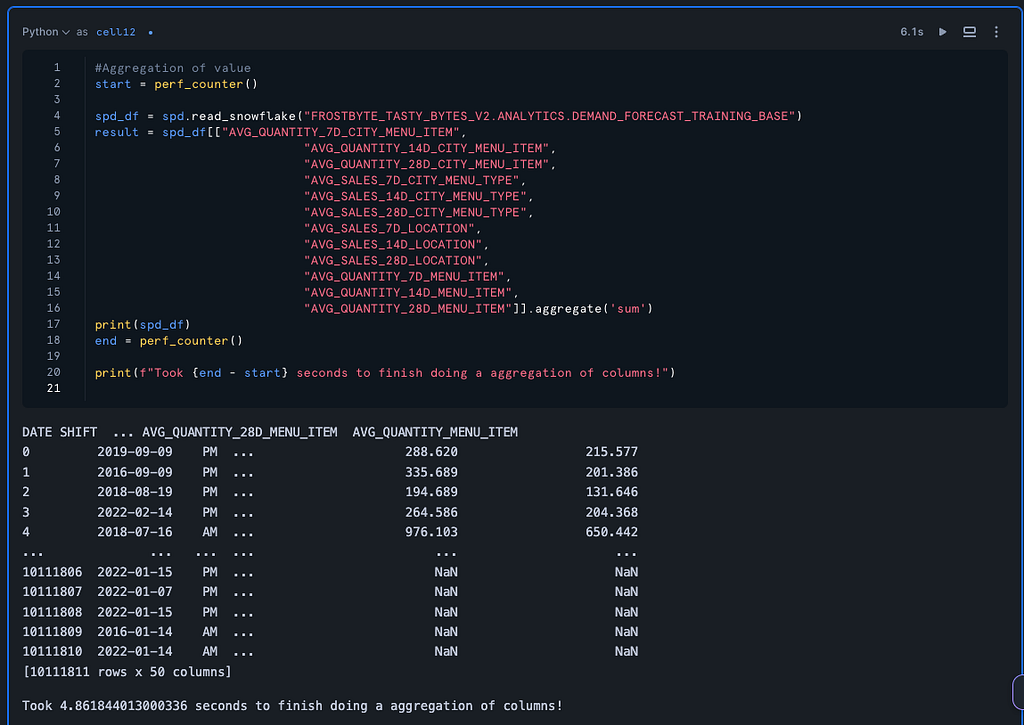Click the '#Aggregation of value' comment line
This screenshot has height=725, width=1024.
point(172,68)
